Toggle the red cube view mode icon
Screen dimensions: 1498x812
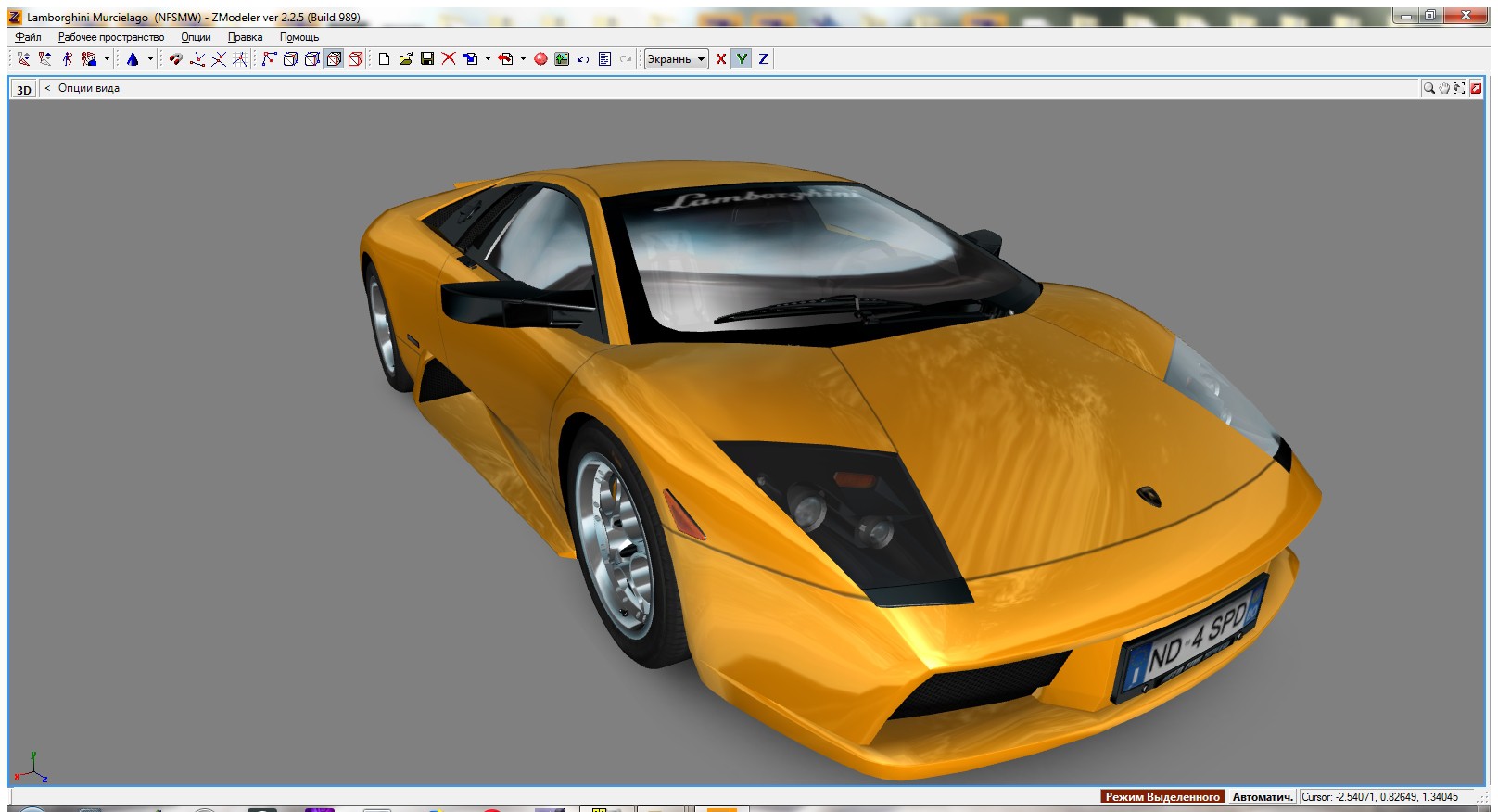(355, 58)
